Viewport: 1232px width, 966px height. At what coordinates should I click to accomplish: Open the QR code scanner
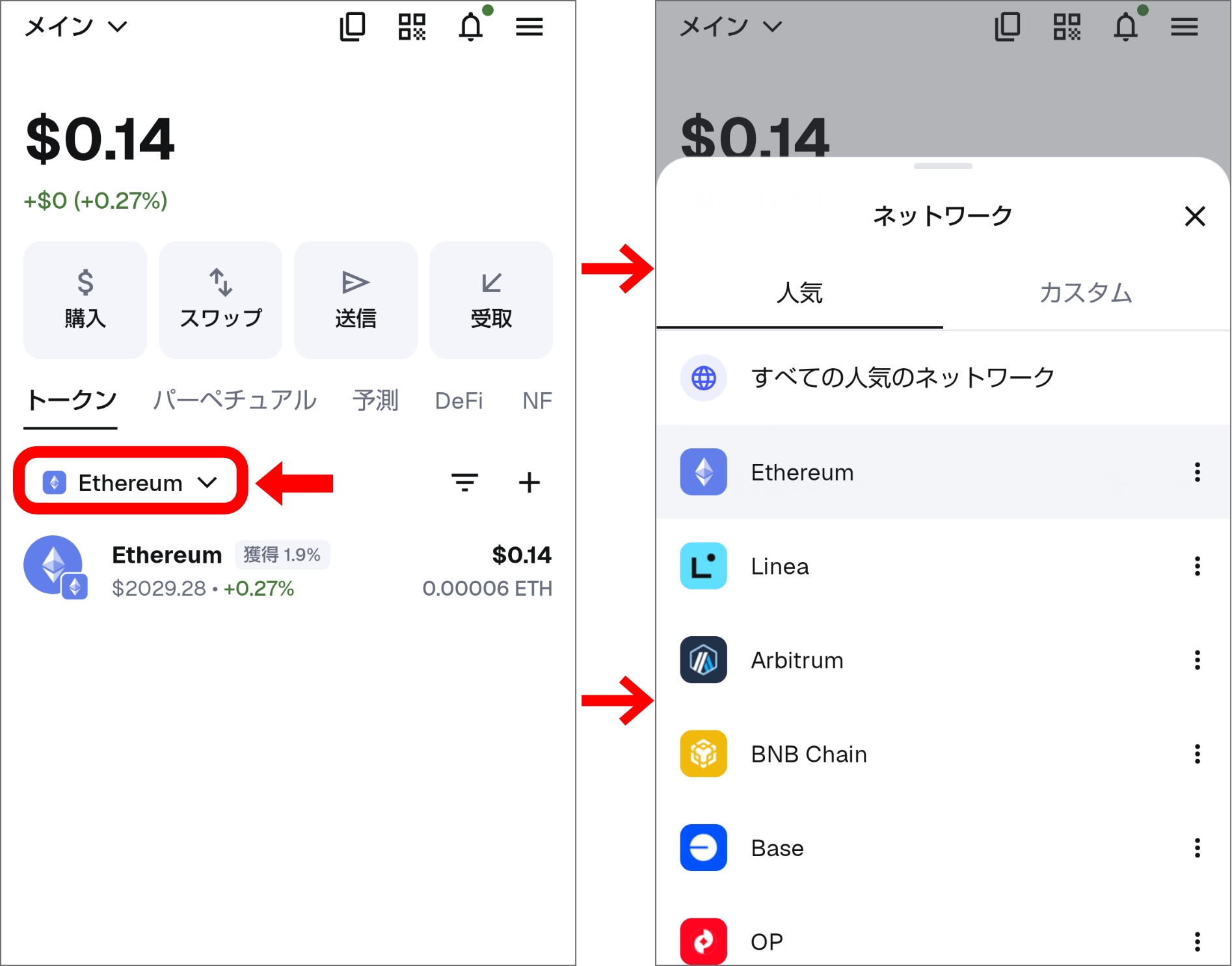[412, 26]
